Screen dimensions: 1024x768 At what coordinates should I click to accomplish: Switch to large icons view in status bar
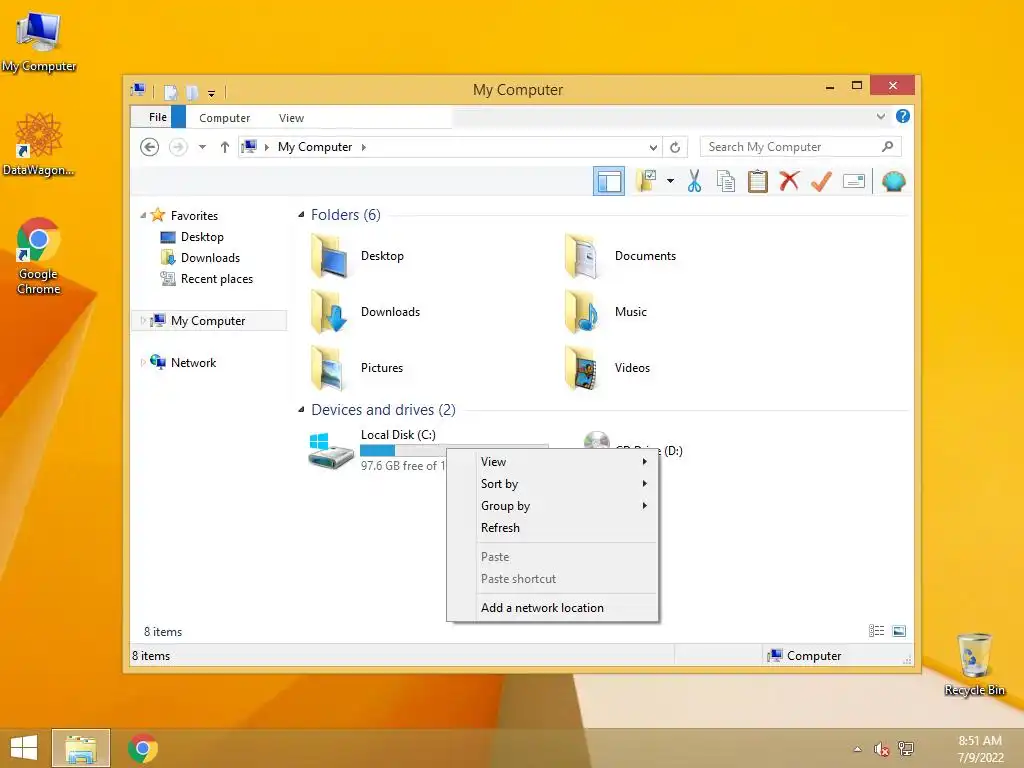click(899, 631)
